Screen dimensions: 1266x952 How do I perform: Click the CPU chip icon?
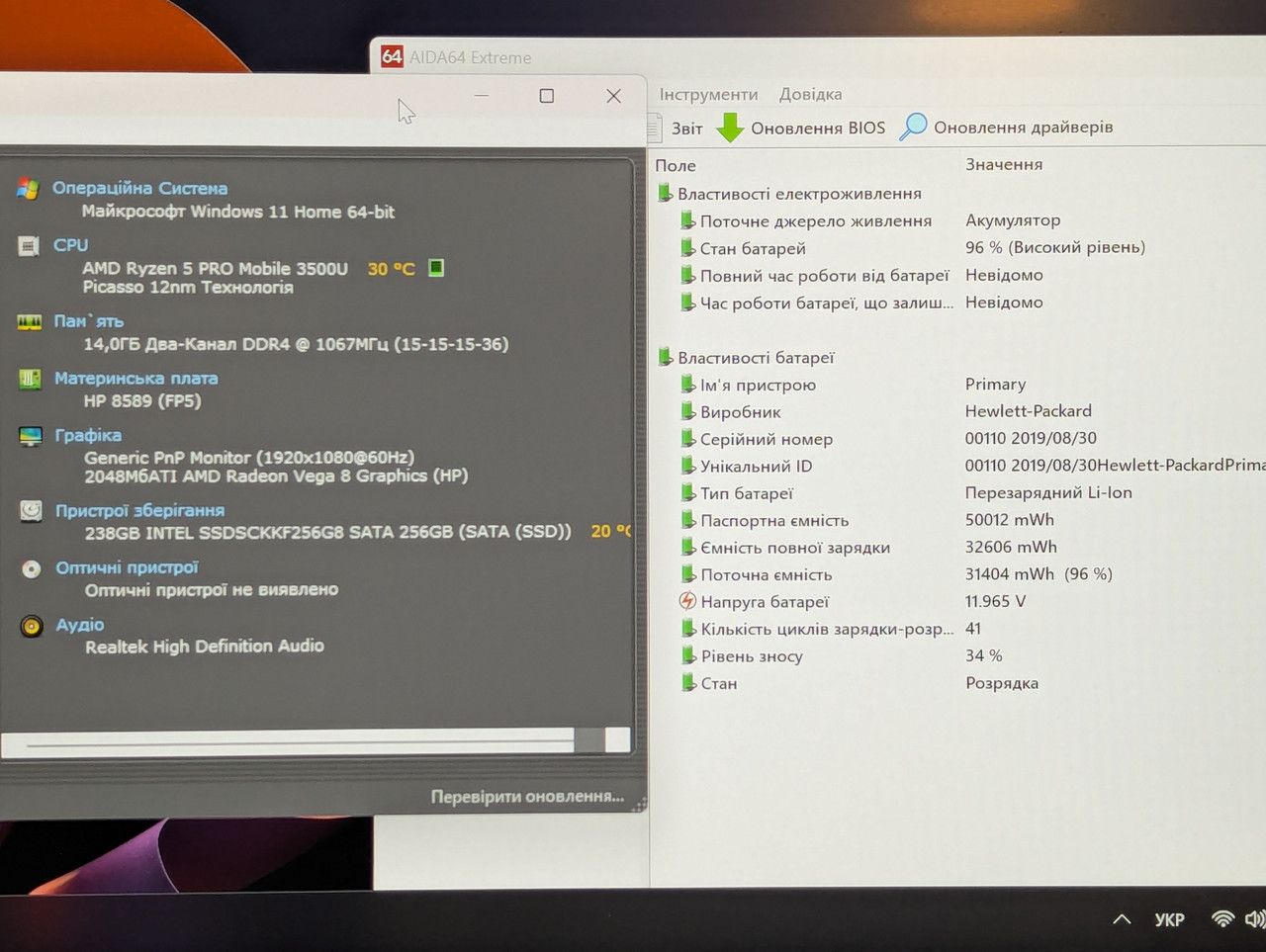coord(29,246)
